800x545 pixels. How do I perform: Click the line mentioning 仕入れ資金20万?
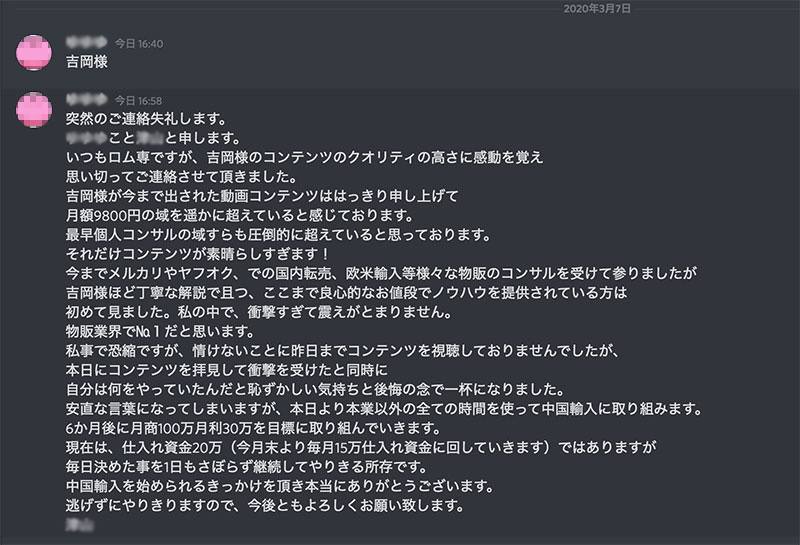tap(361, 447)
